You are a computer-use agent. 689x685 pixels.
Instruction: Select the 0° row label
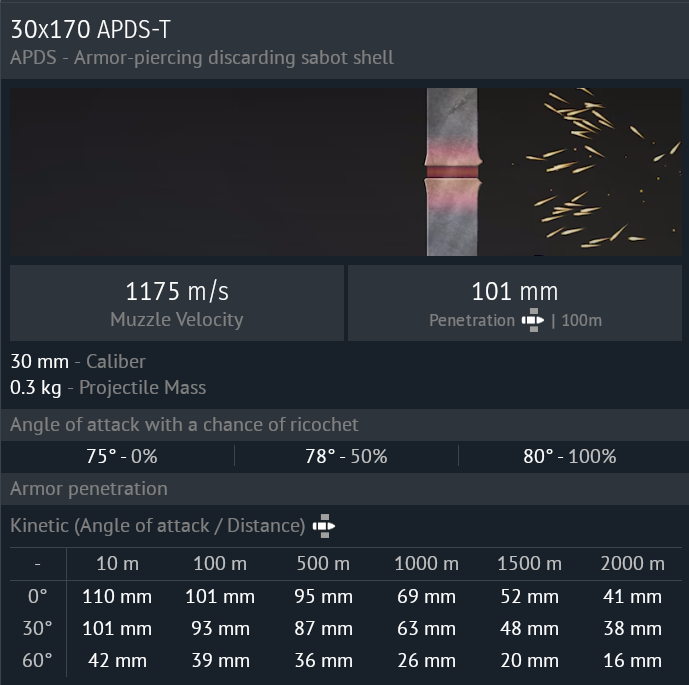37,596
